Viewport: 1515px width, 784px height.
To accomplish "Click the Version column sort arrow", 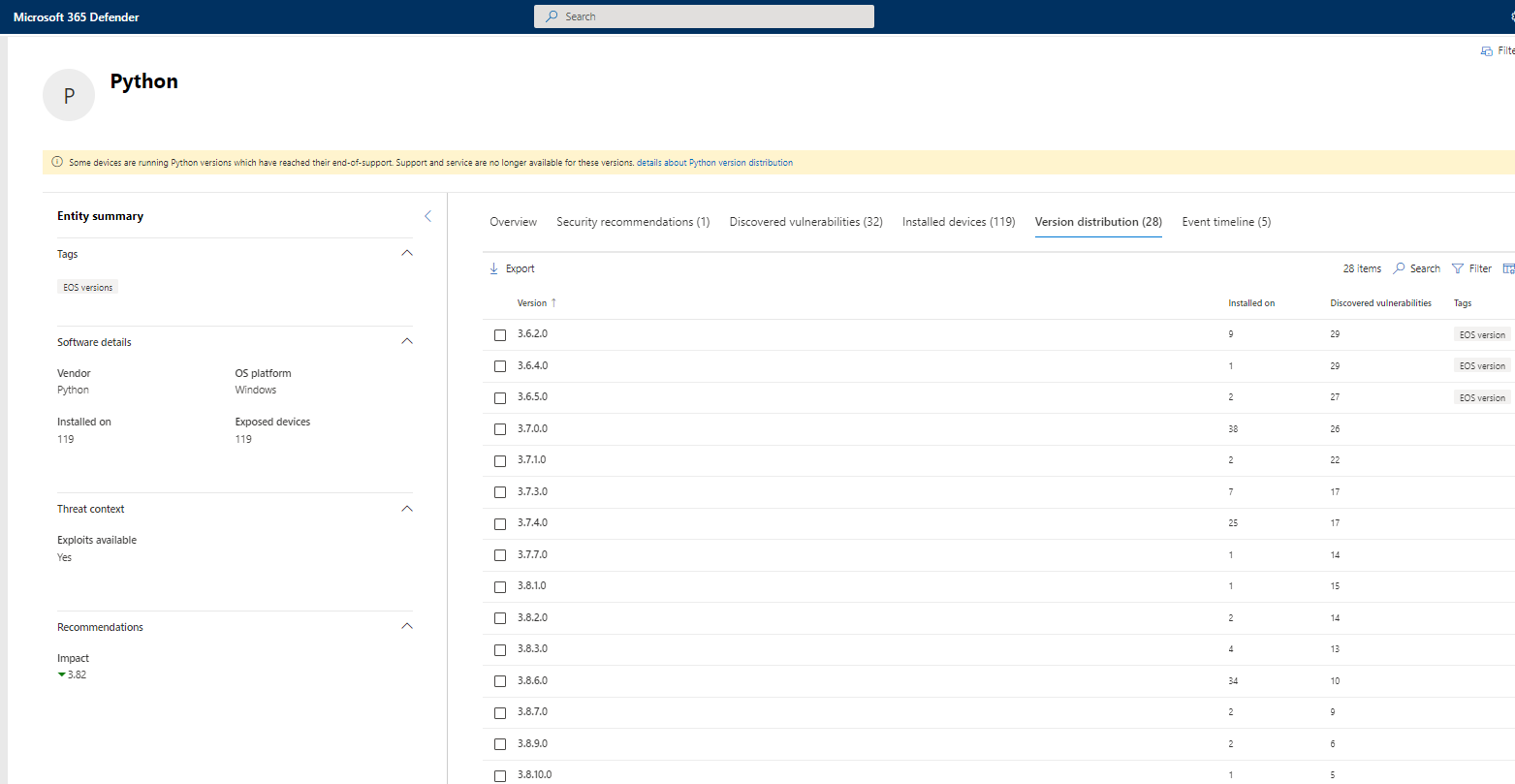I will [554, 302].
